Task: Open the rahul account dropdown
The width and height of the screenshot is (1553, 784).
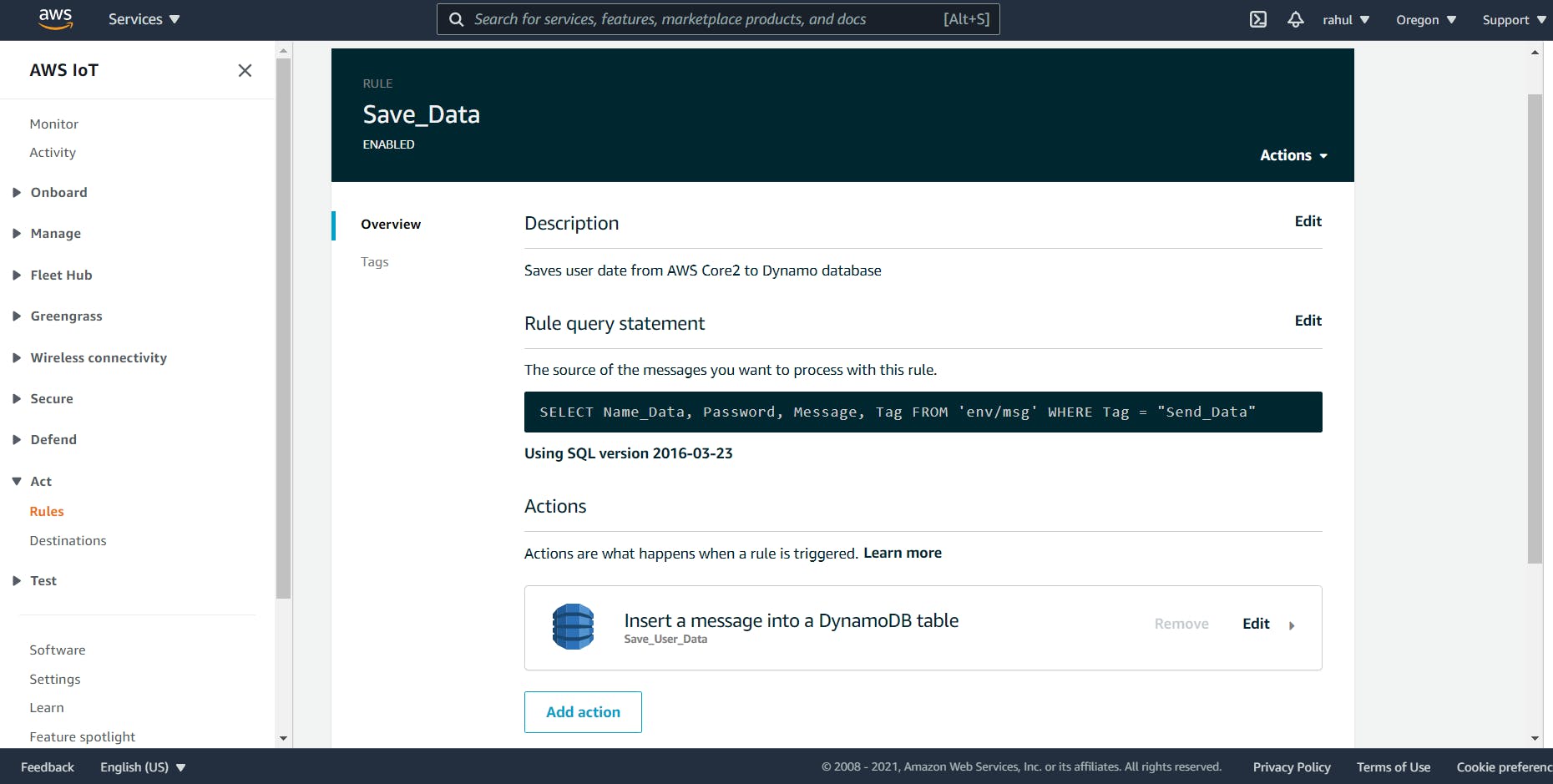Action: pyautogui.click(x=1346, y=19)
